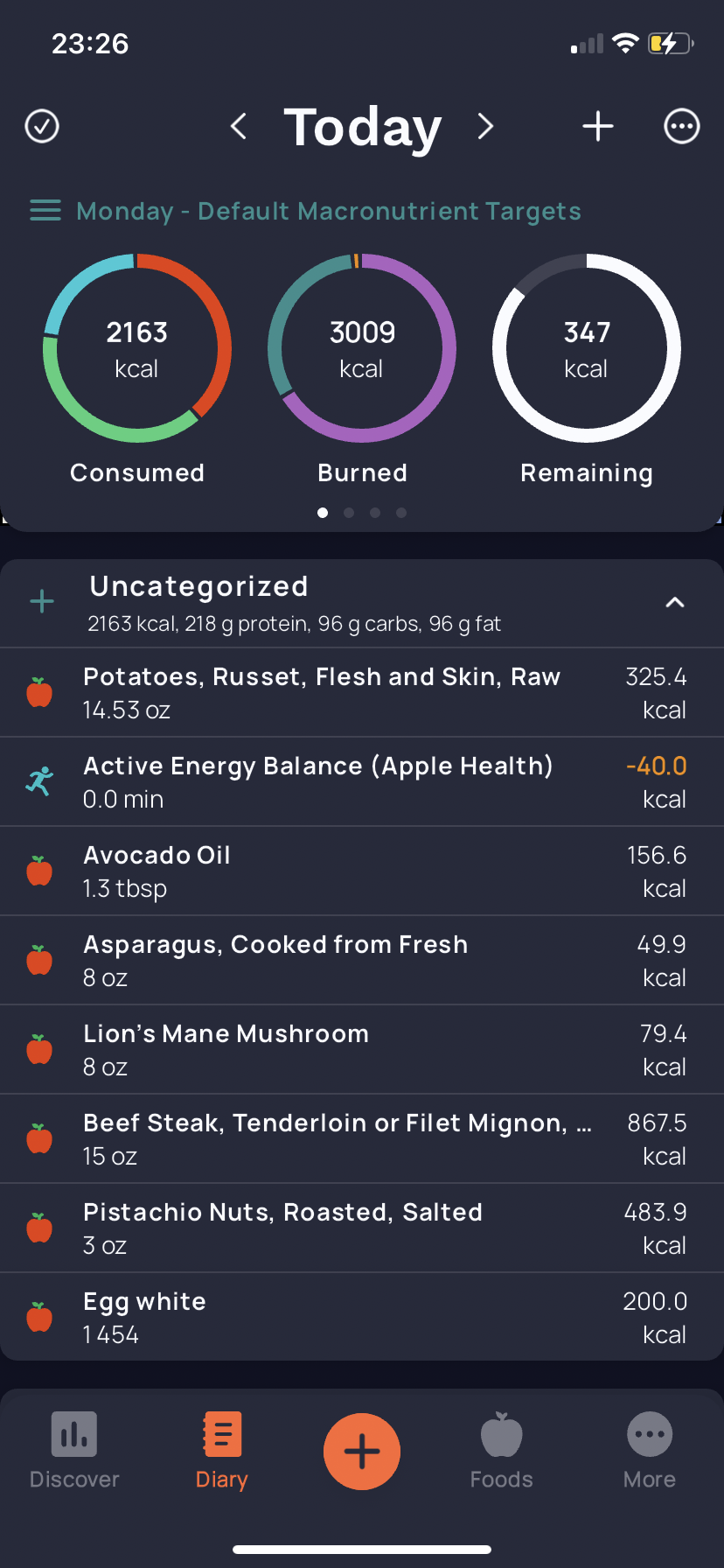Collapse the Uncategorized group chevron
Screen dimensions: 724x1568
[x=675, y=602]
